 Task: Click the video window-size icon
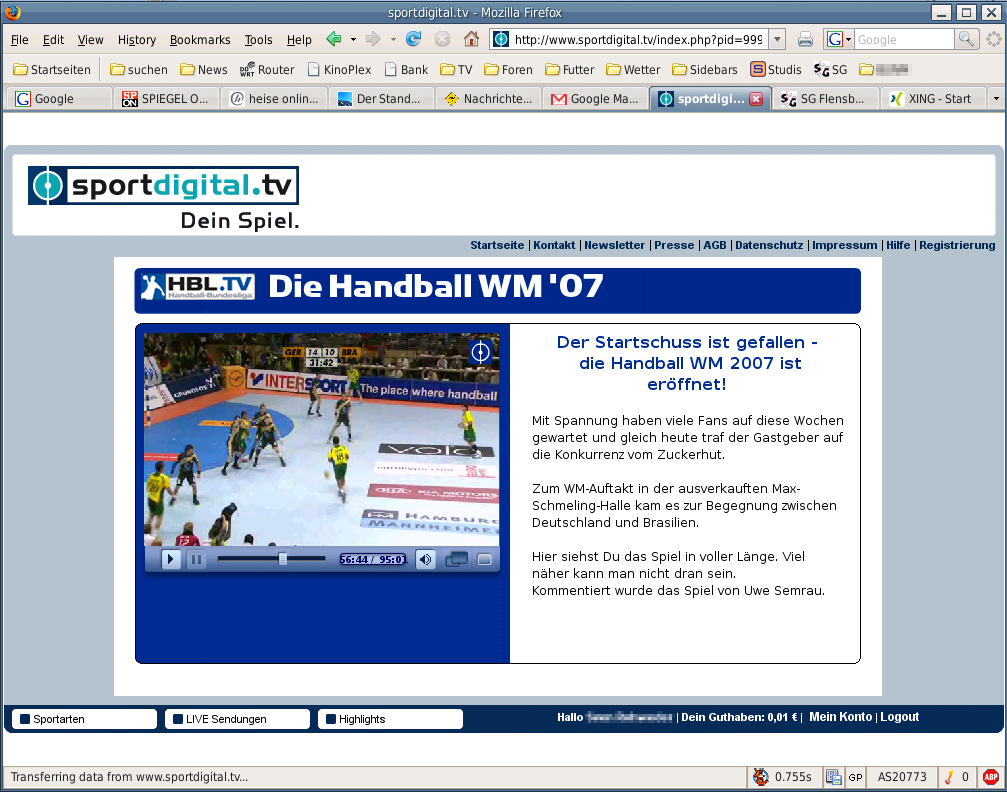[457, 559]
